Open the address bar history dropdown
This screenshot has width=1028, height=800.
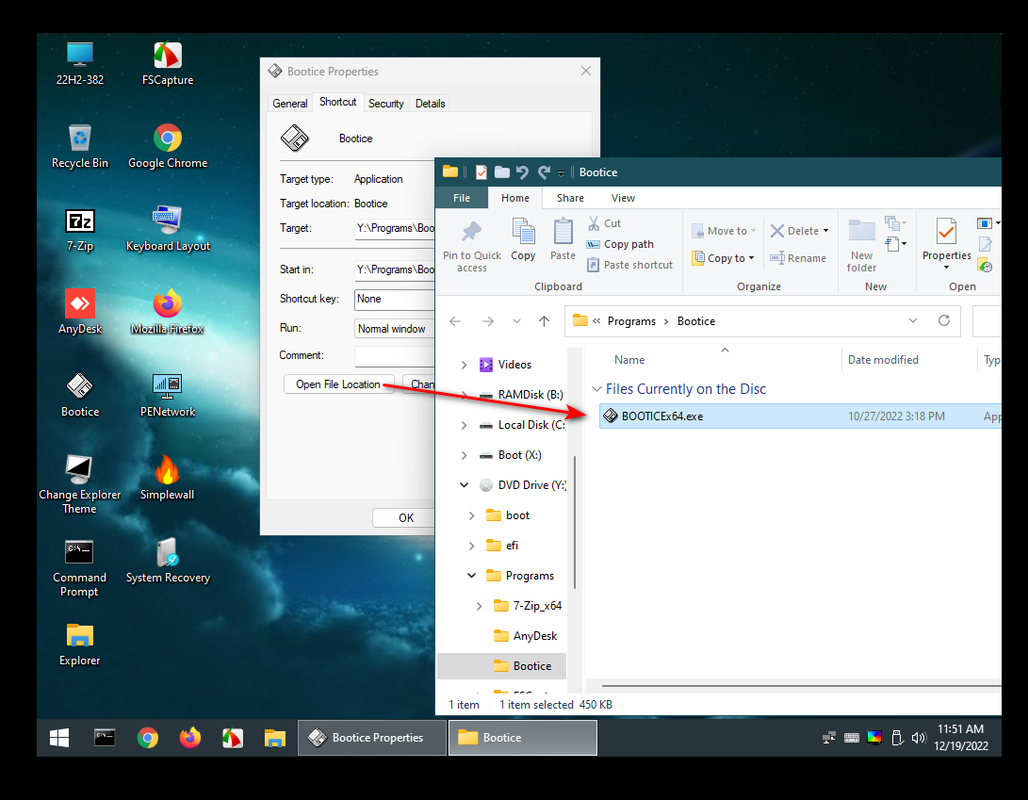point(913,321)
